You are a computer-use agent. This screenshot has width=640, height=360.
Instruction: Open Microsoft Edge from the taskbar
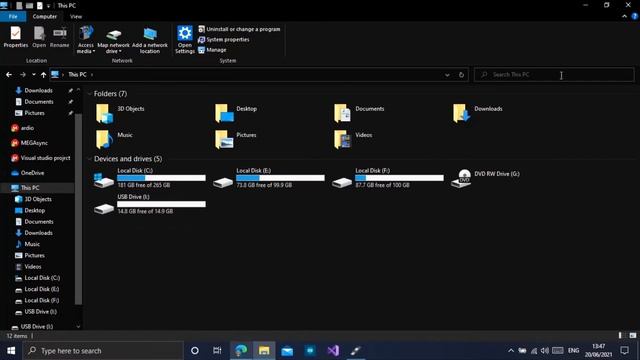[x=241, y=351]
